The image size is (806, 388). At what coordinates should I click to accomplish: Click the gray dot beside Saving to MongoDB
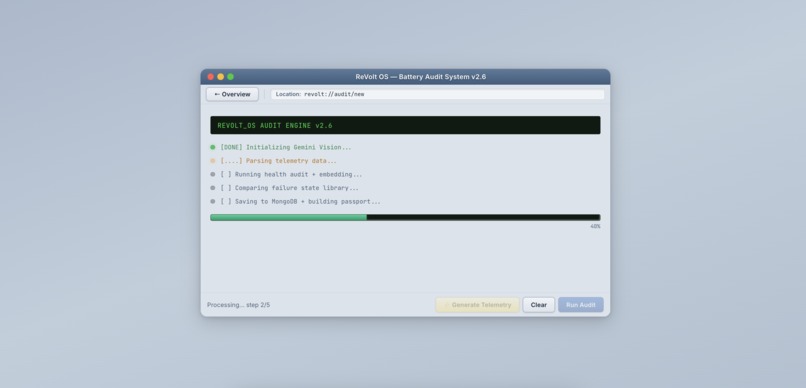click(x=213, y=201)
